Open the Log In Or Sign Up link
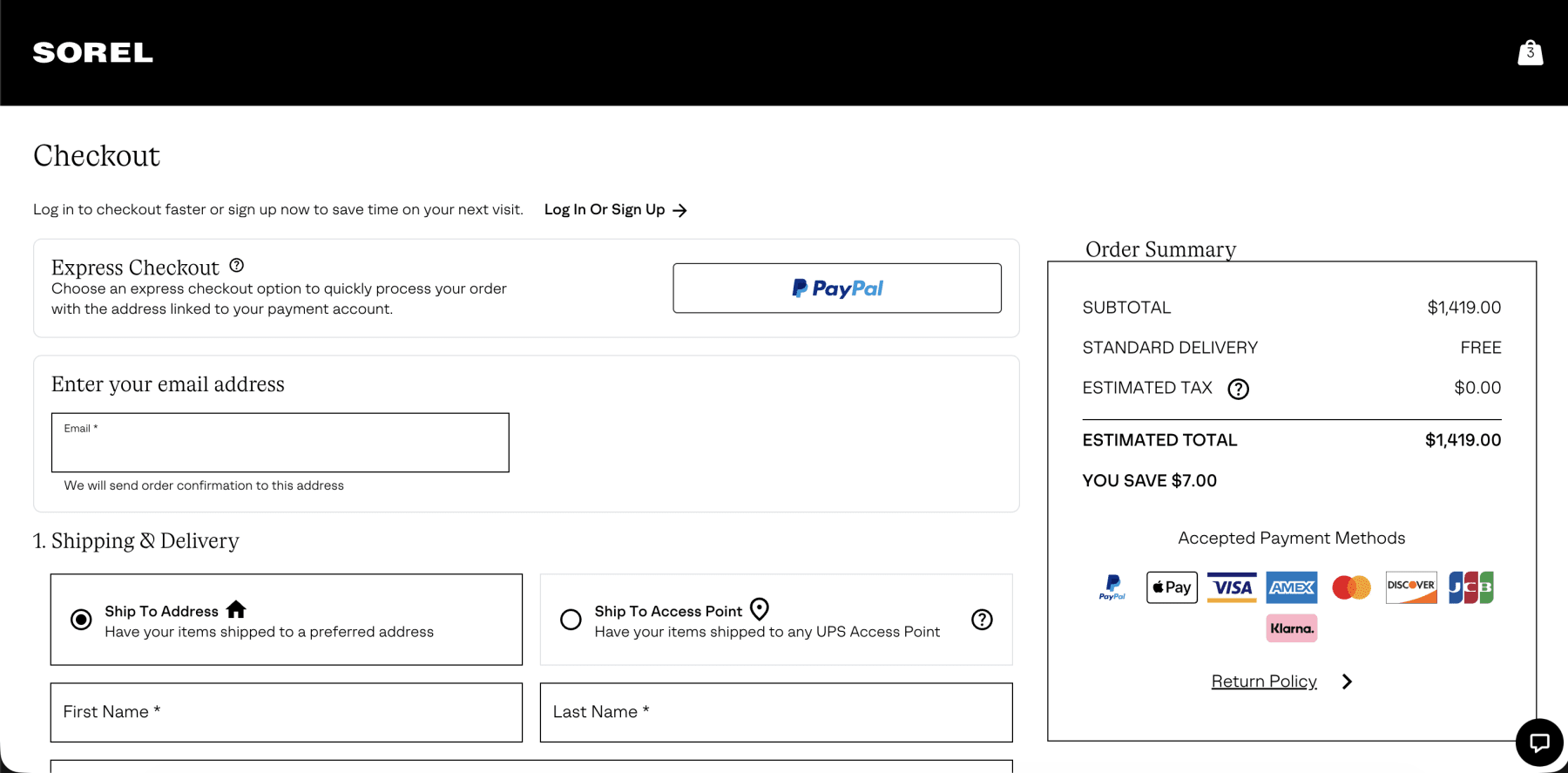Viewport: 1568px width, 773px height. click(605, 209)
